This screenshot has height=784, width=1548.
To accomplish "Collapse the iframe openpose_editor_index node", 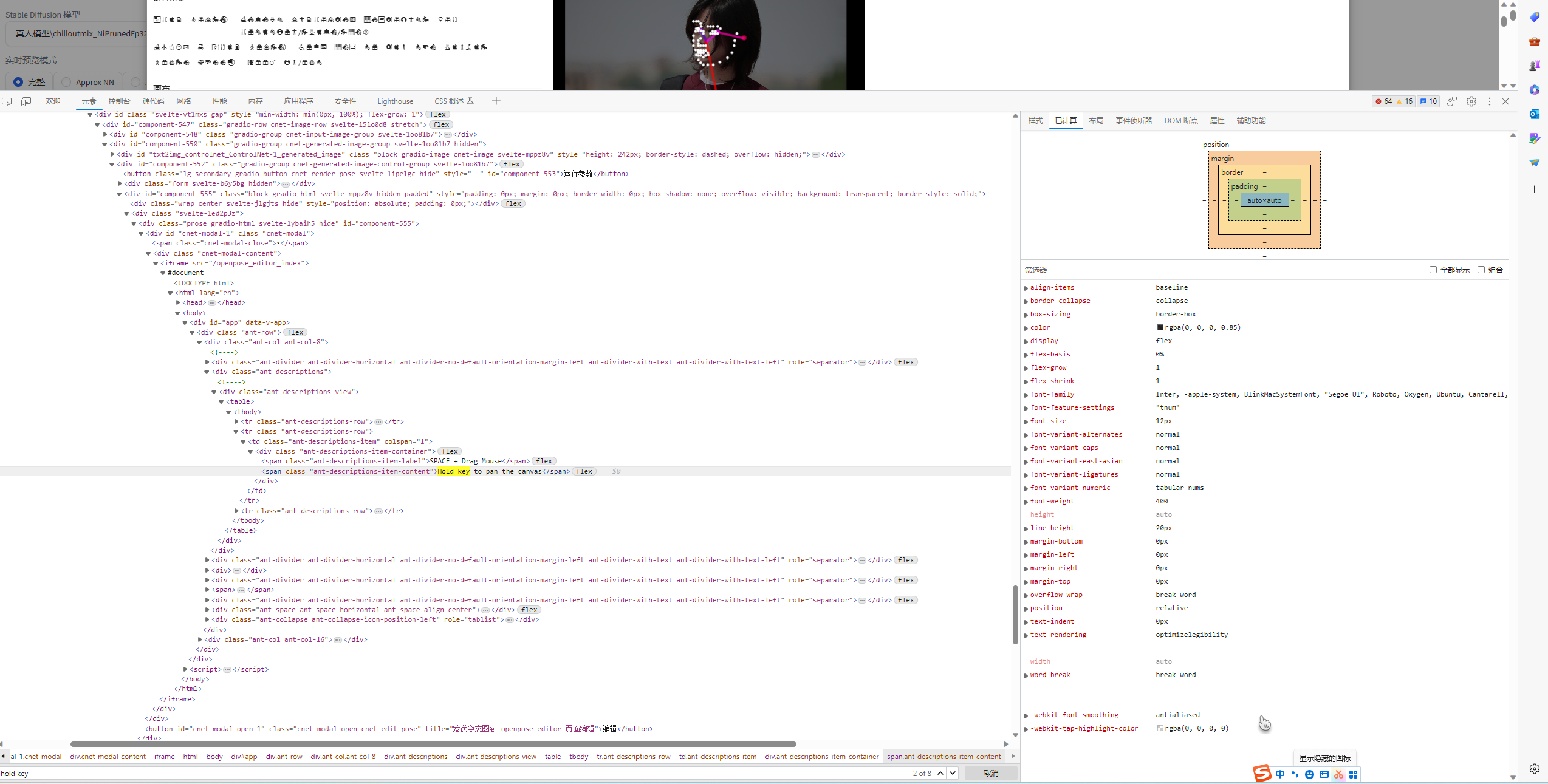I will point(156,263).
